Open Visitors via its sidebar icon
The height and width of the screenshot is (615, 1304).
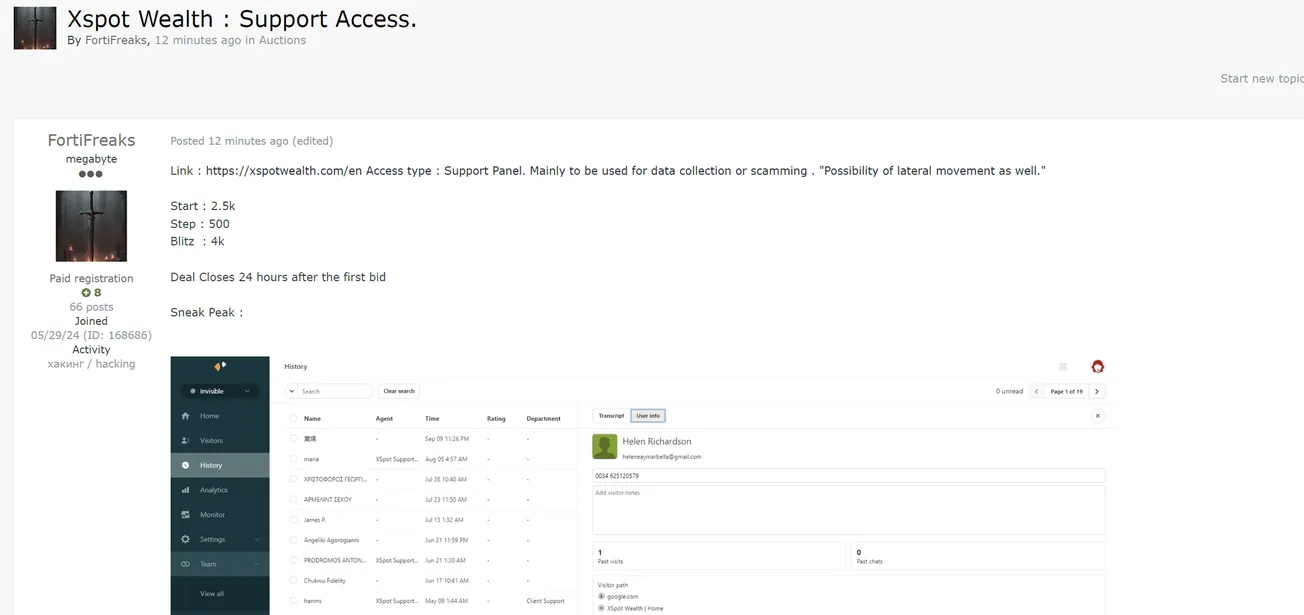pos(186,441)
